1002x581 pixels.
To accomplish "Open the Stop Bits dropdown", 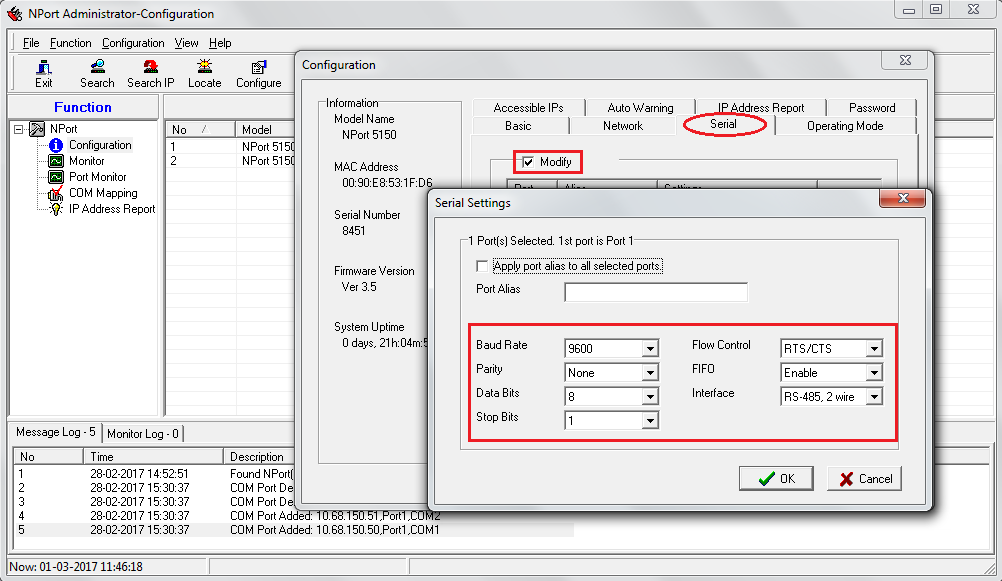I will click(x=650, y=421).
